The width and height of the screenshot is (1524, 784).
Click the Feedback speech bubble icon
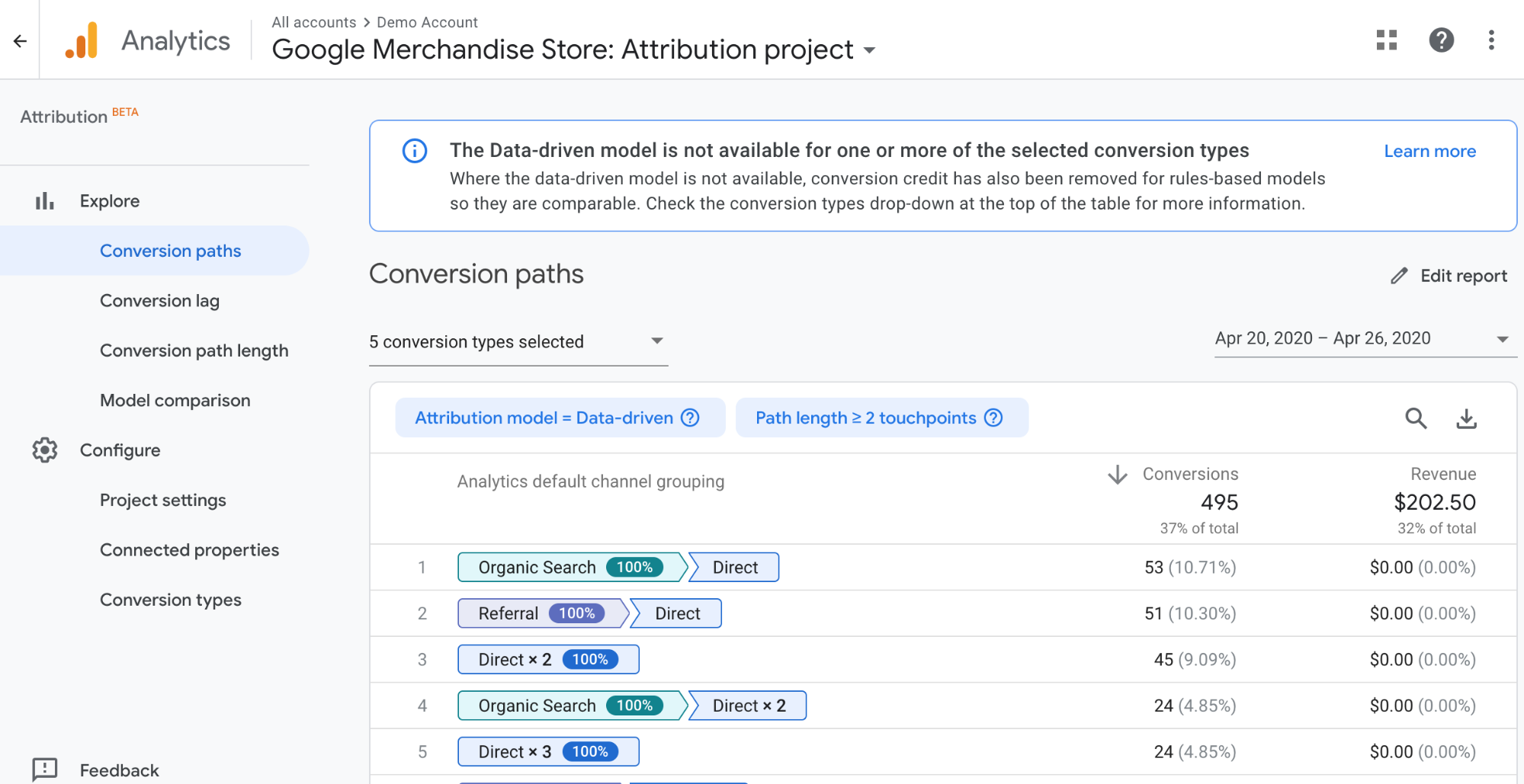click(x=45, y=770)
